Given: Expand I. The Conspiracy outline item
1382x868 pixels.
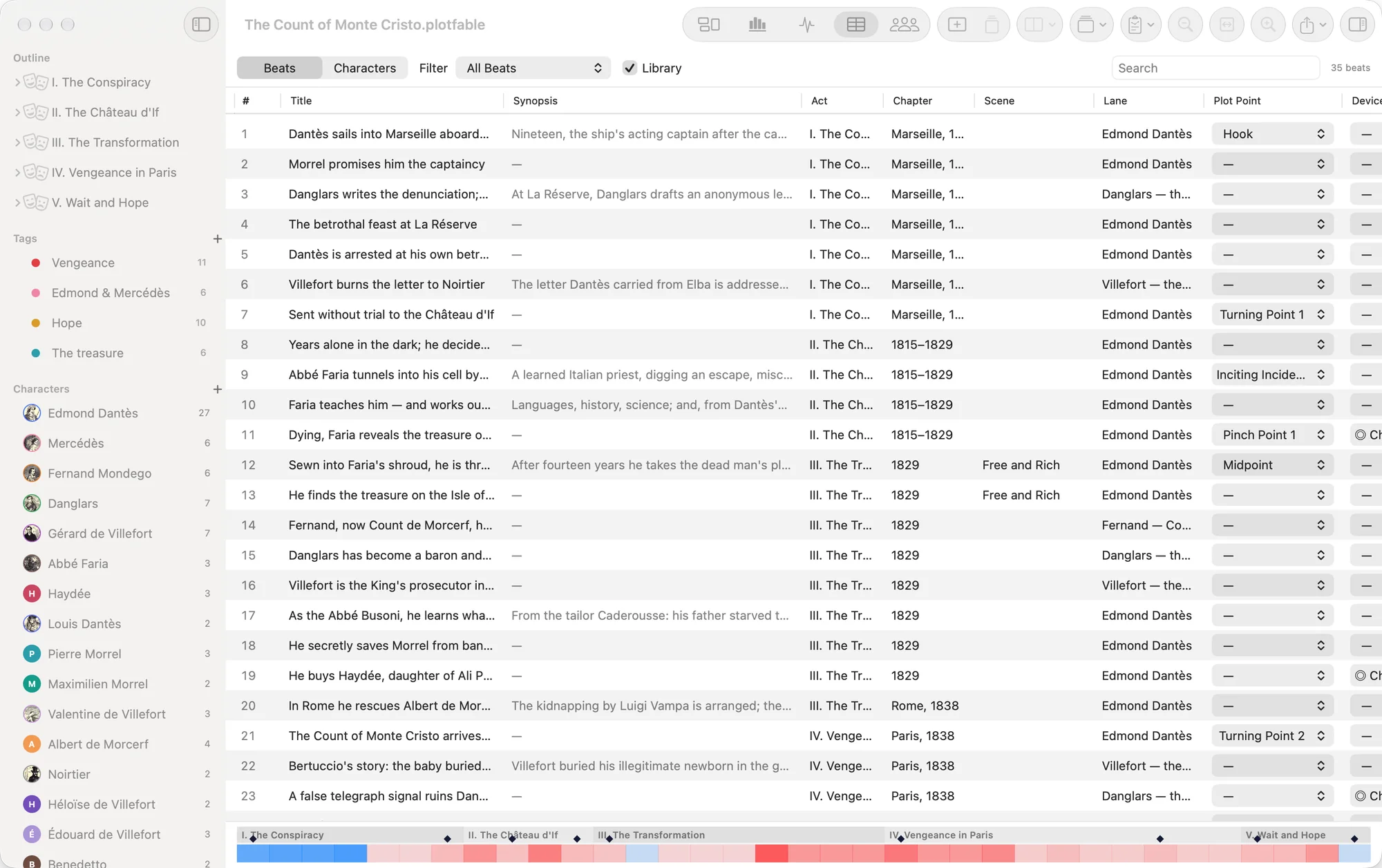Looking at the screenshot, I should pyautogui.click(x=17, y=82).
